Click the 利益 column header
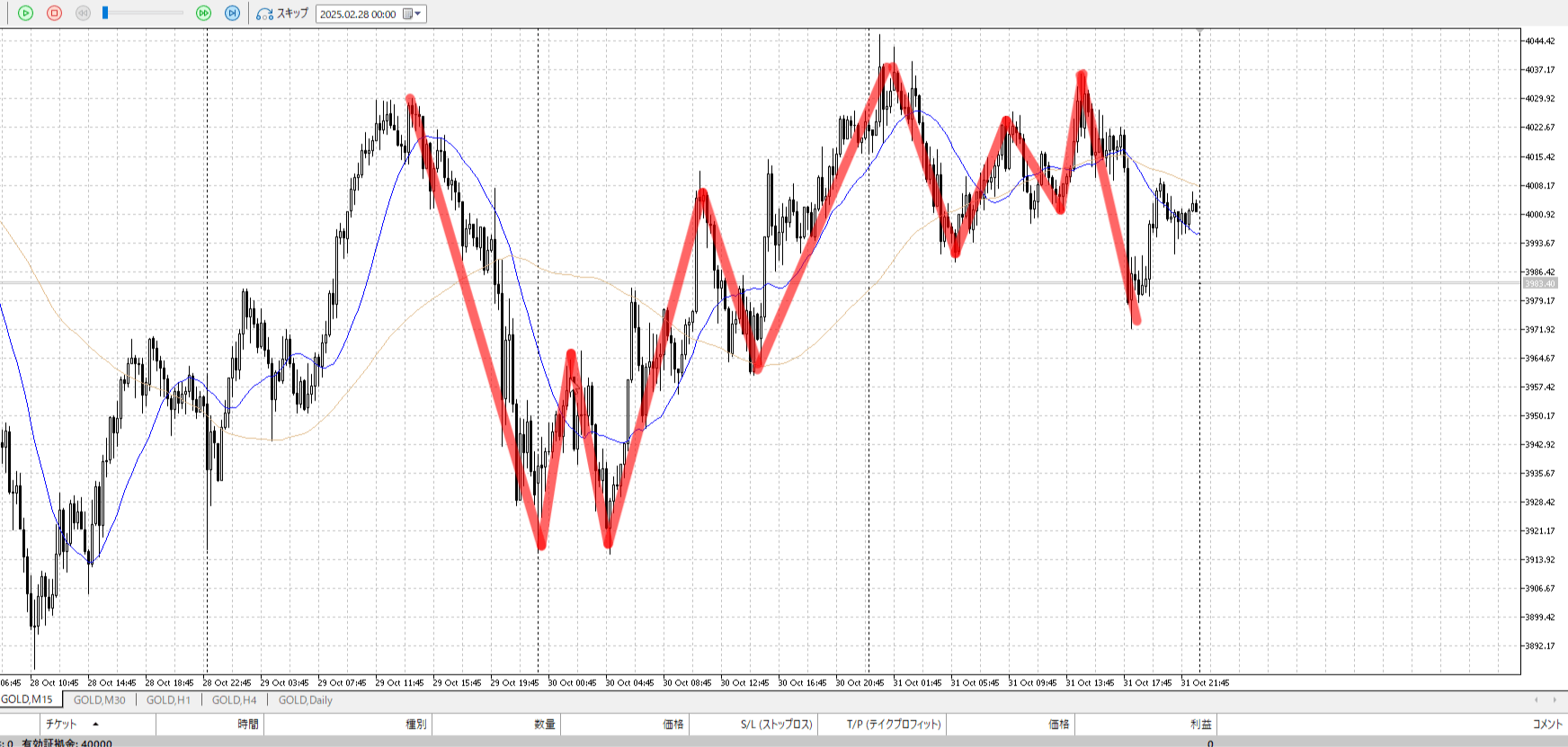Viewport: 1568px width, 747px height. tap(1200, 725)
